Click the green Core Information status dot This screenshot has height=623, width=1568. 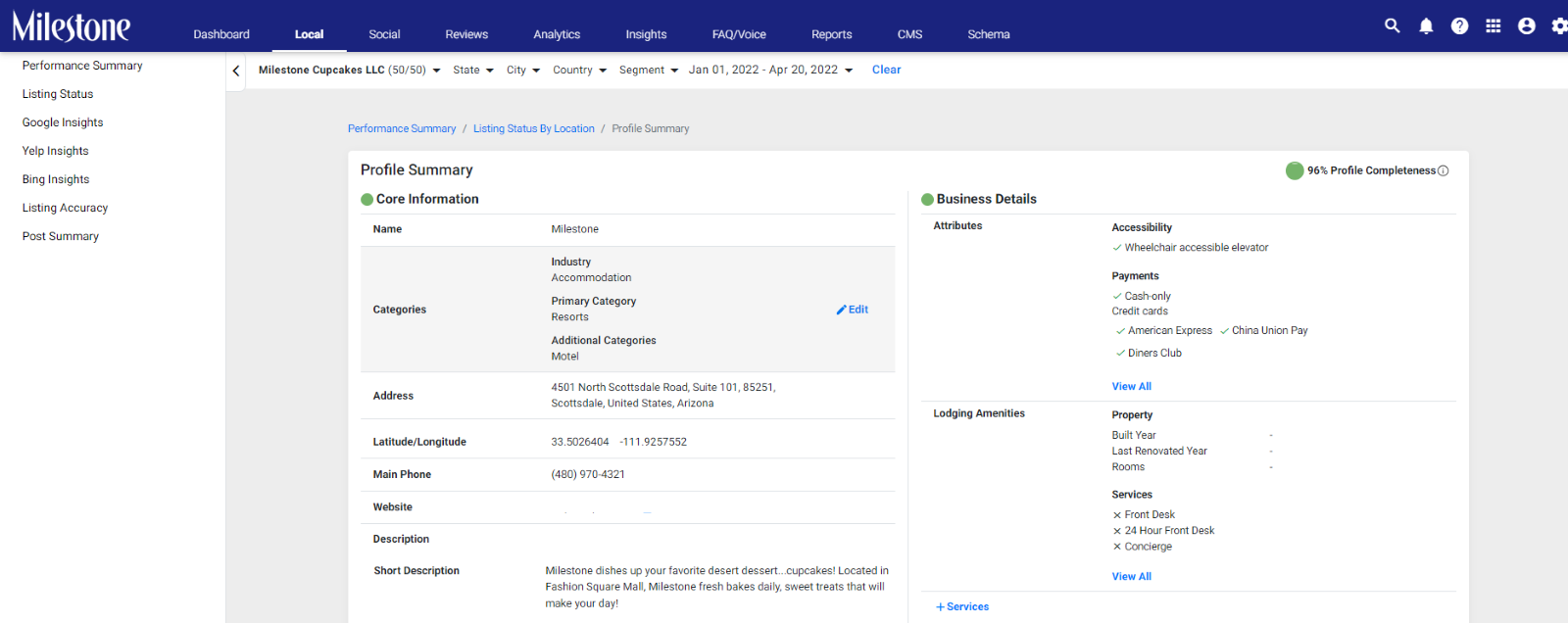(x=367, y=199)
